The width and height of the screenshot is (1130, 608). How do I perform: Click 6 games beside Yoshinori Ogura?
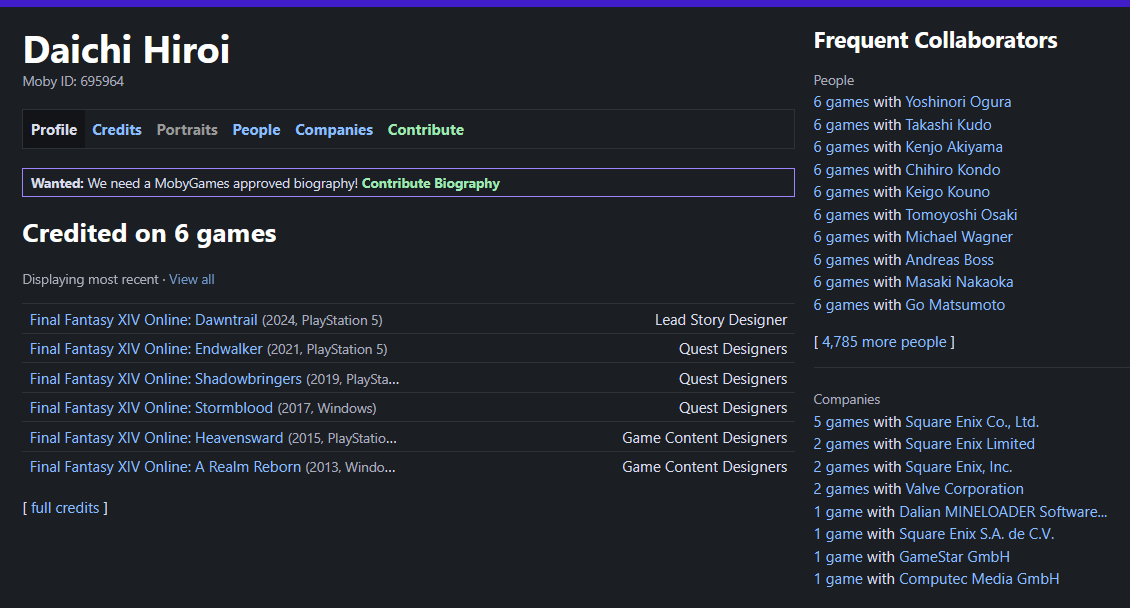841,102
